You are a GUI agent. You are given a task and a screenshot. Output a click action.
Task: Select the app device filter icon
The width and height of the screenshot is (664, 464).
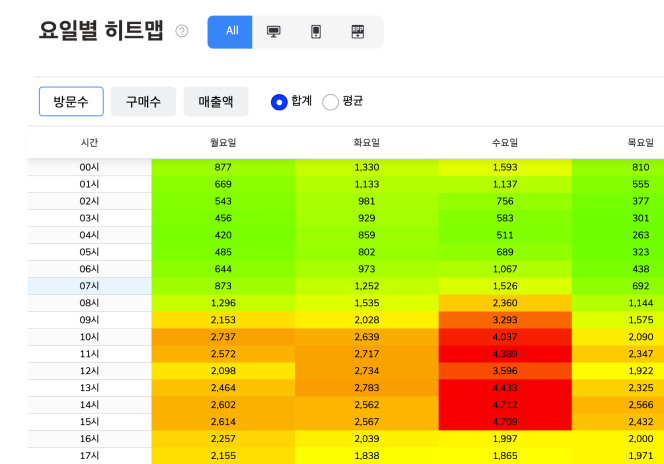pos(358,31)
